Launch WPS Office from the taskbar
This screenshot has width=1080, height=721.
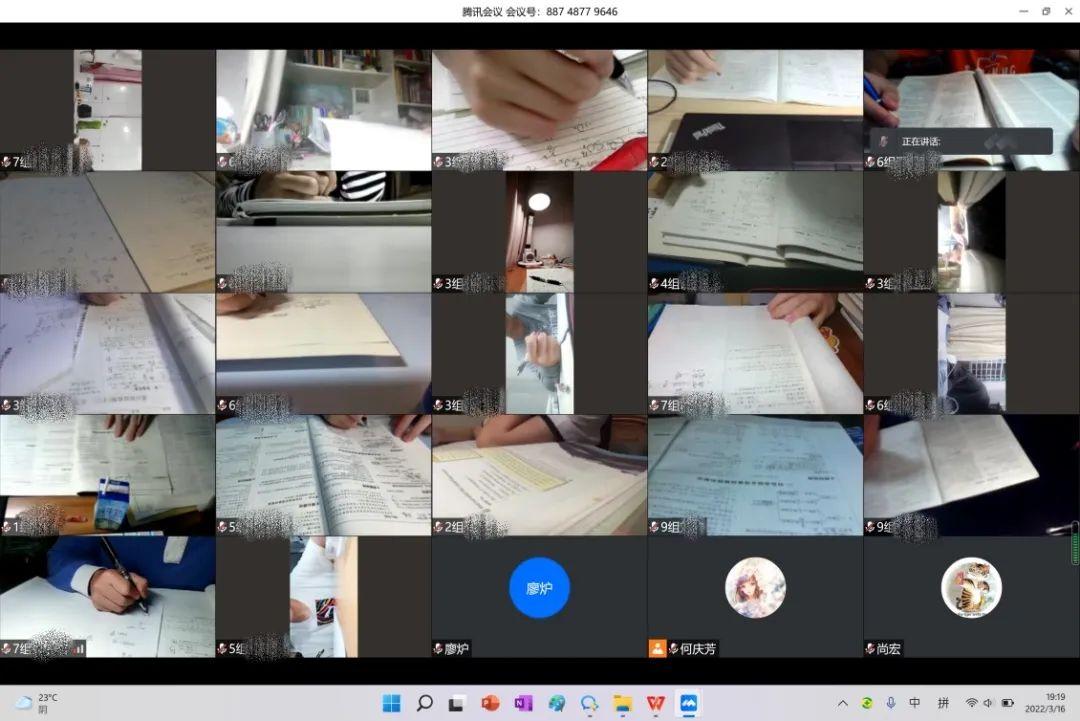(656, 703)
